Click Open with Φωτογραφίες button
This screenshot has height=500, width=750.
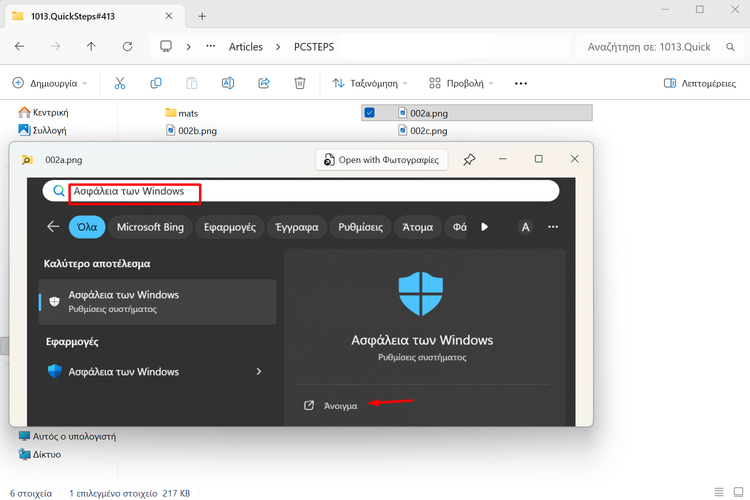(x=384, y=159)
